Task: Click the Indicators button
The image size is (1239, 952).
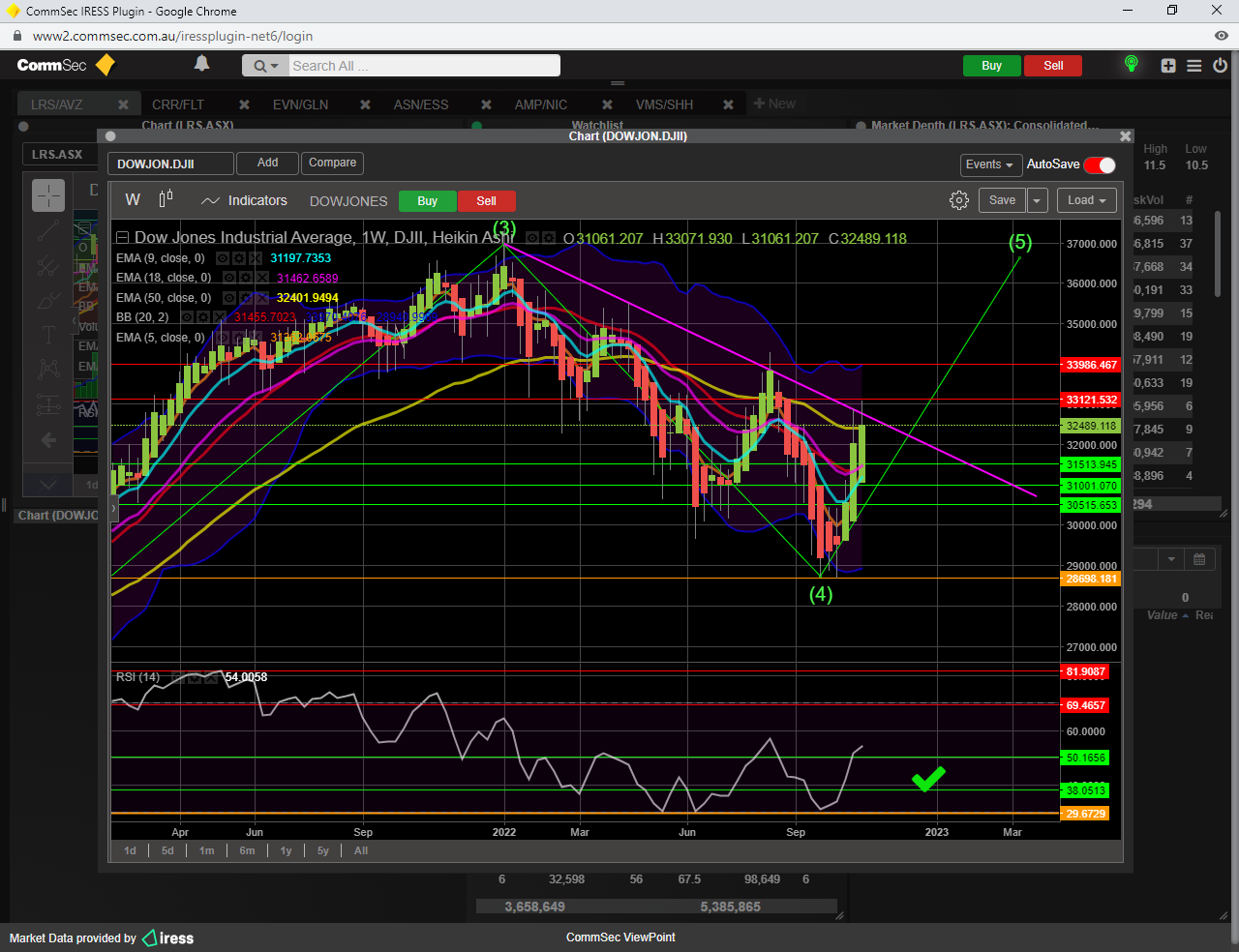Action: coord(245,200)
